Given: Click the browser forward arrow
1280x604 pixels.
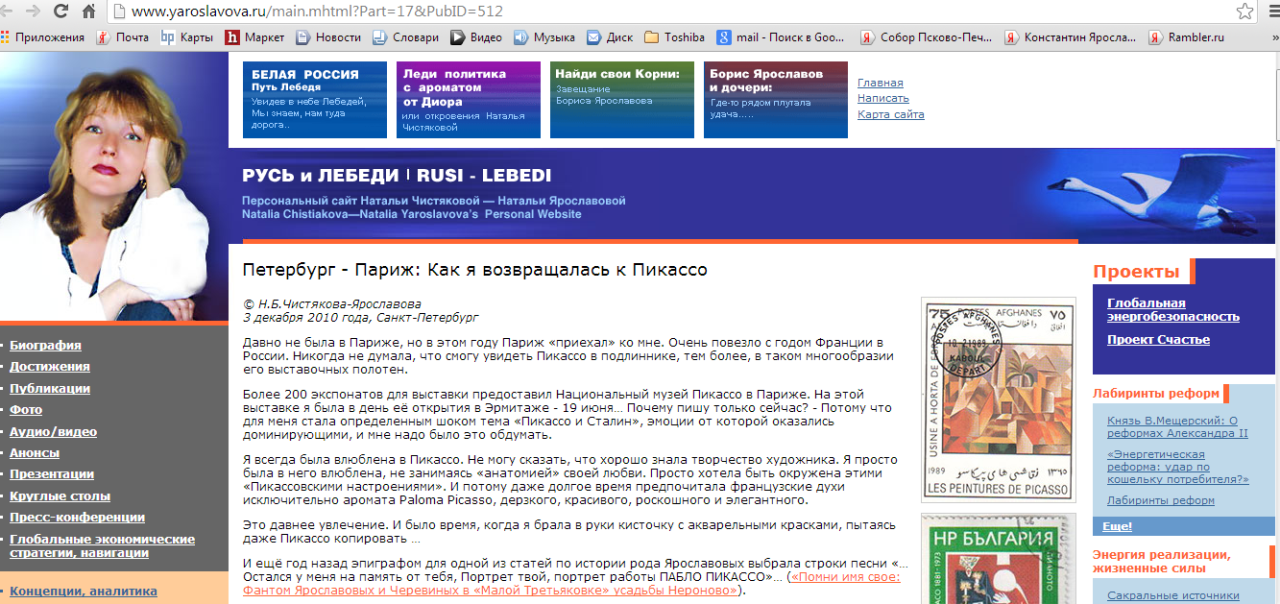Looking at the screenshot, I should [x=35, y=12].
